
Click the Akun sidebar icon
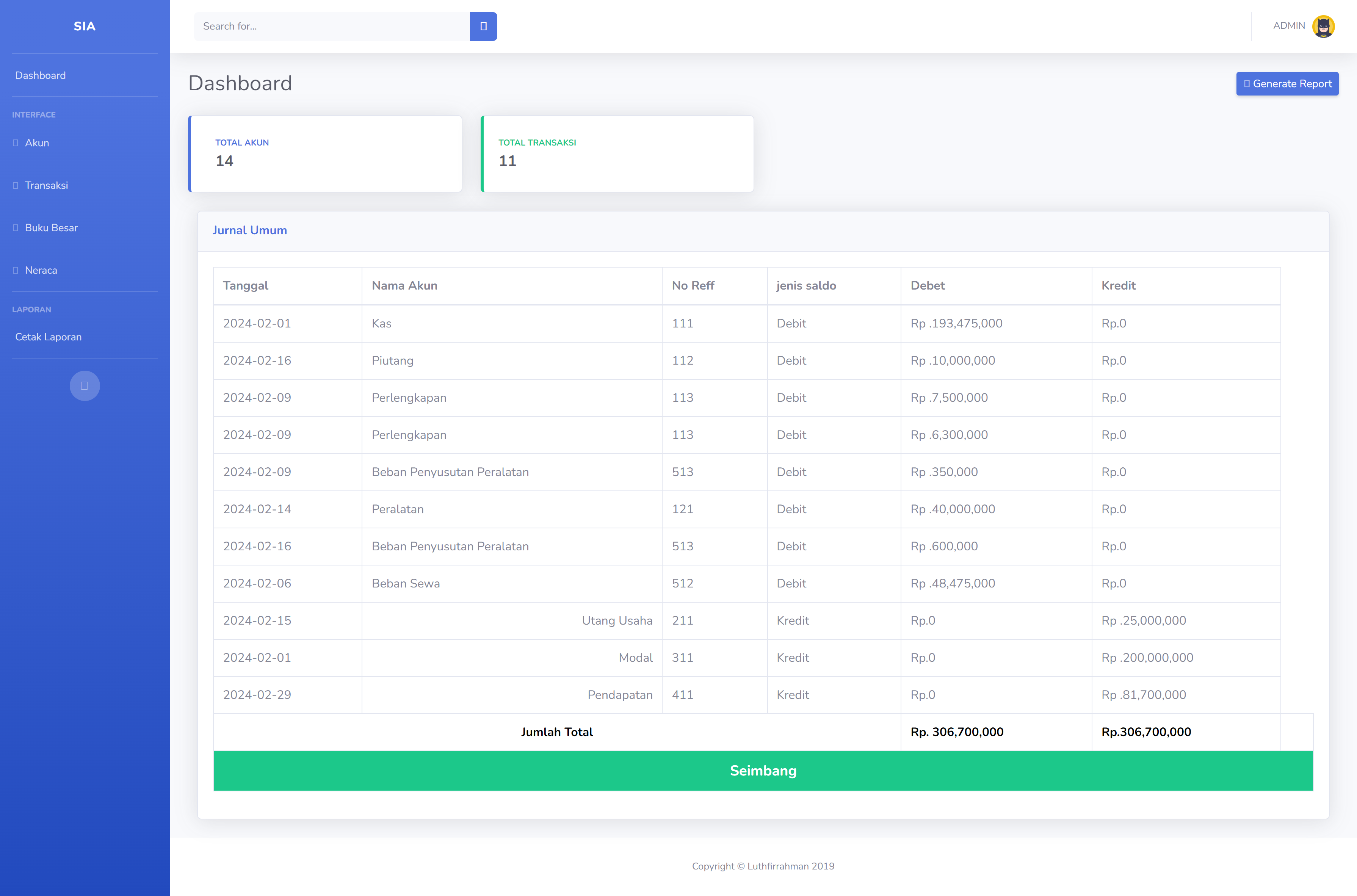(16, 143)
